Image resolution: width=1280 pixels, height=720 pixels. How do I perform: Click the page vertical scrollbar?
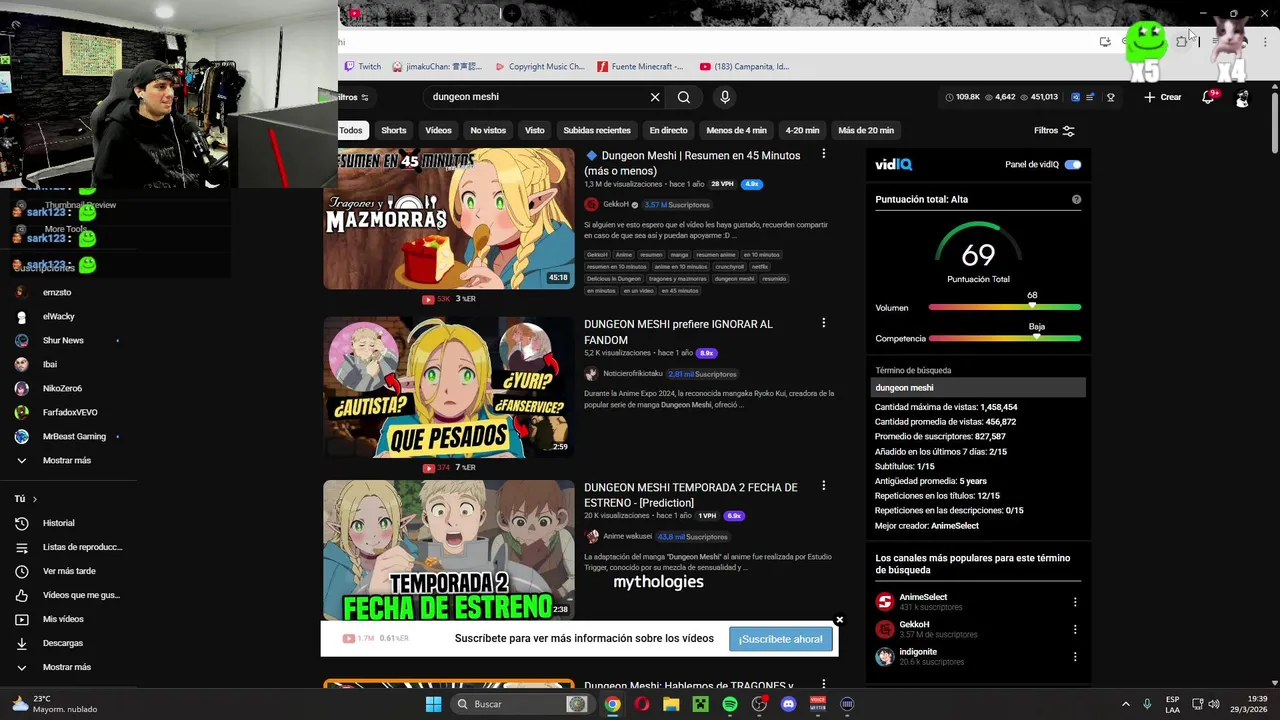point(1274,122)
